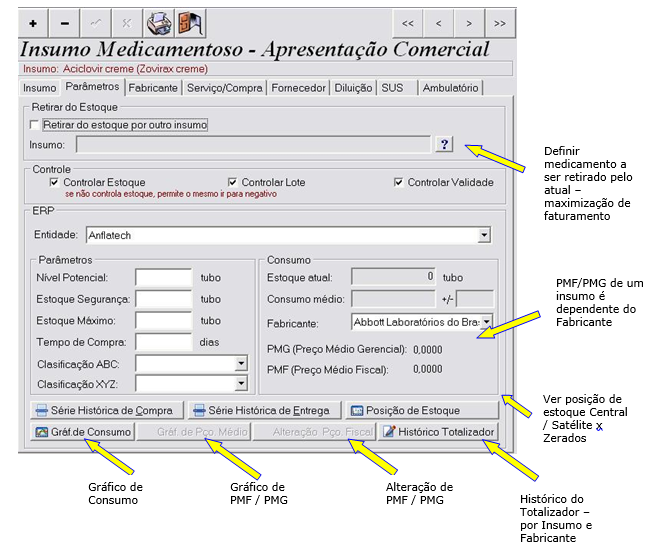Image resolution: width=655 pixels, height=547 pixels.
Task: Switch to Serviço/Compra tab
Action: tap(225, 88)
